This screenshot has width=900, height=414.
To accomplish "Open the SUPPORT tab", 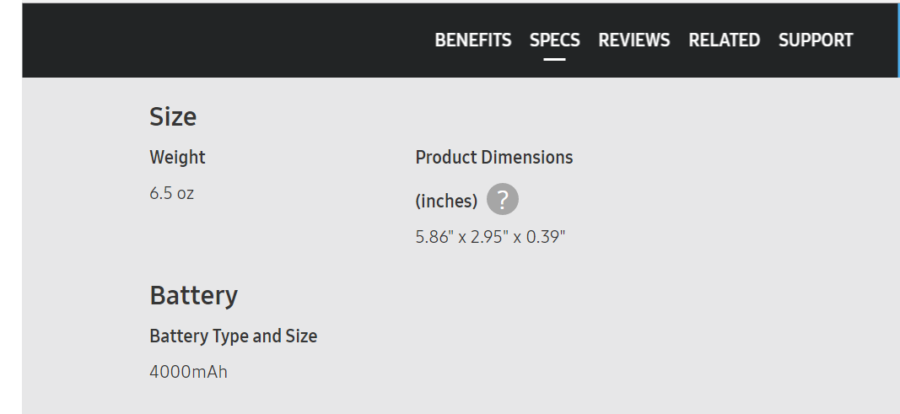I will tap(816, 40).
